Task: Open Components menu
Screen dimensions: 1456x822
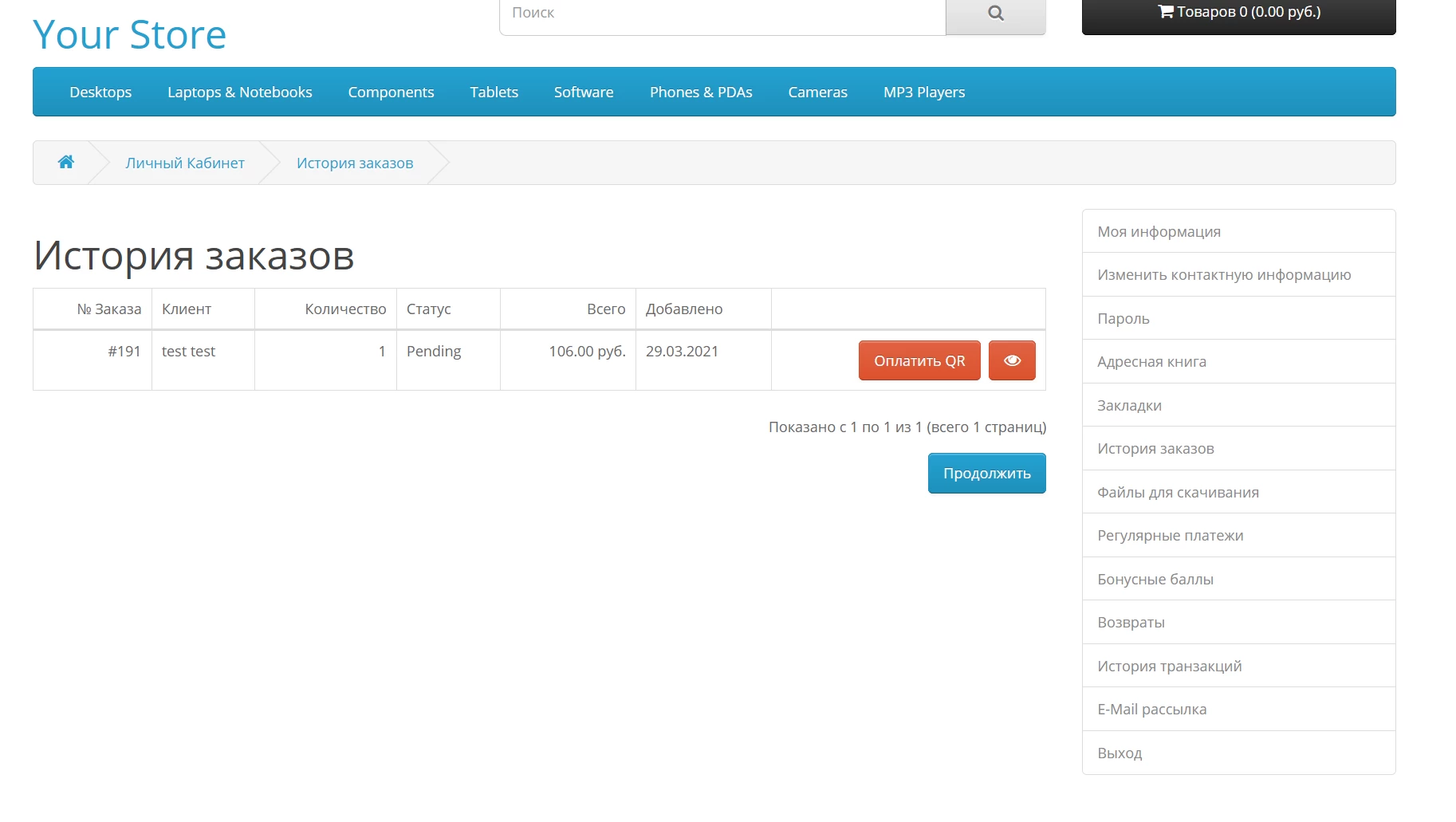Action: pos(391,92)
